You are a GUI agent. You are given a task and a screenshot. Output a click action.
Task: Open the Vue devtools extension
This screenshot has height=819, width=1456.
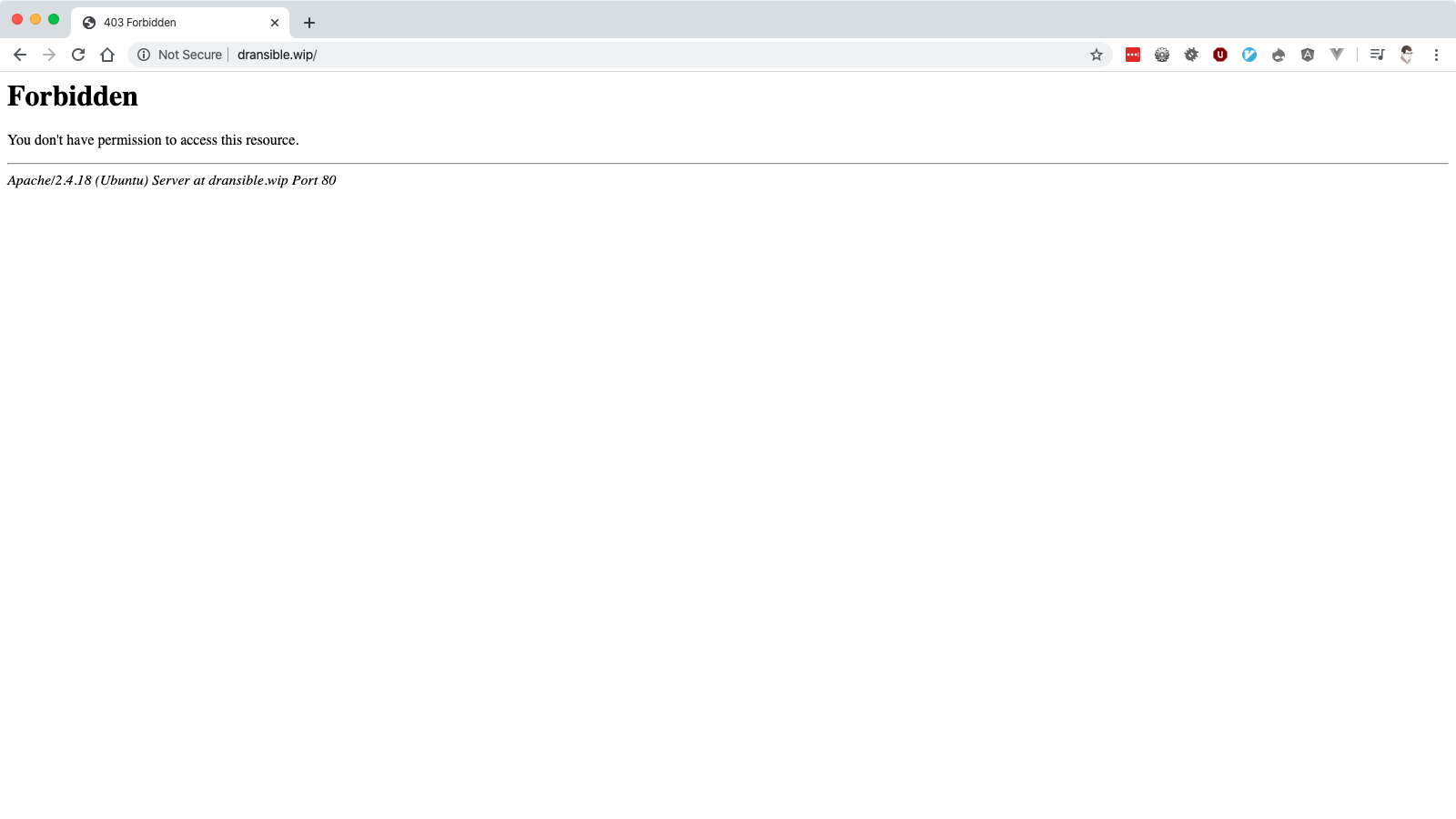1337,55
